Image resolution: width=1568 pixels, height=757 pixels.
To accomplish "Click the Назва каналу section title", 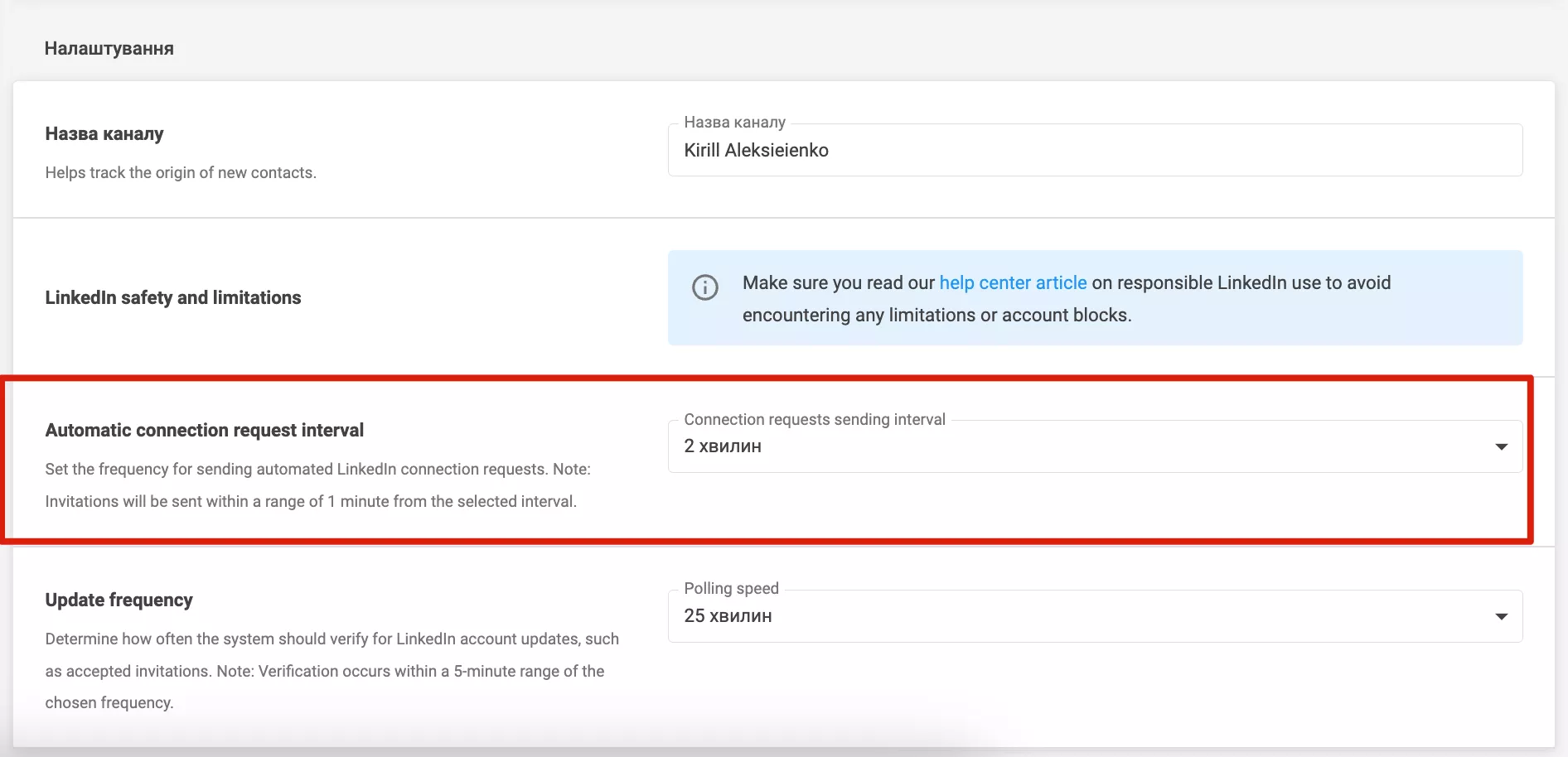I will (104, 133).
